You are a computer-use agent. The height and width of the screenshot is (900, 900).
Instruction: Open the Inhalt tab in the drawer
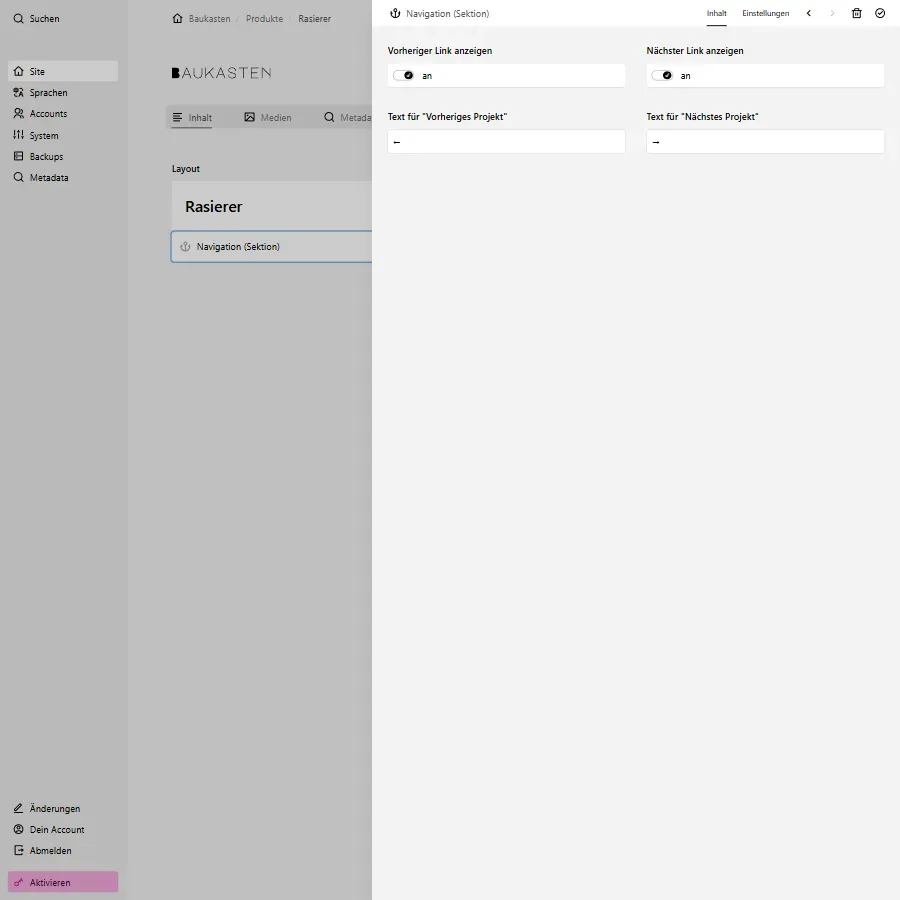[716, 13]
